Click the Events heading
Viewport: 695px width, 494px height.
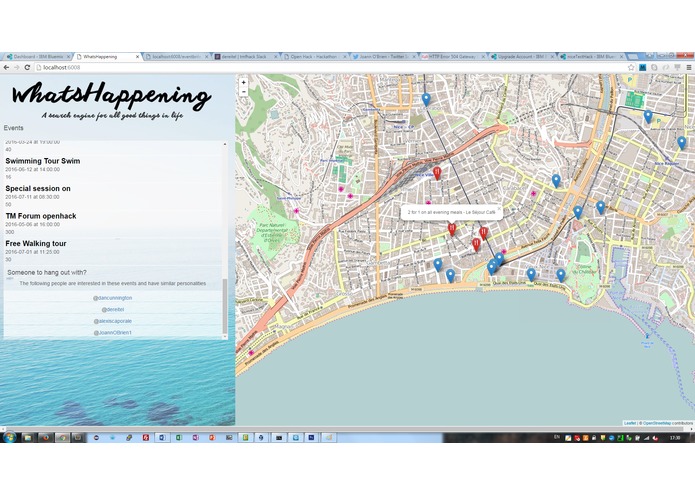pyautogui.click(x=13, y=128)
